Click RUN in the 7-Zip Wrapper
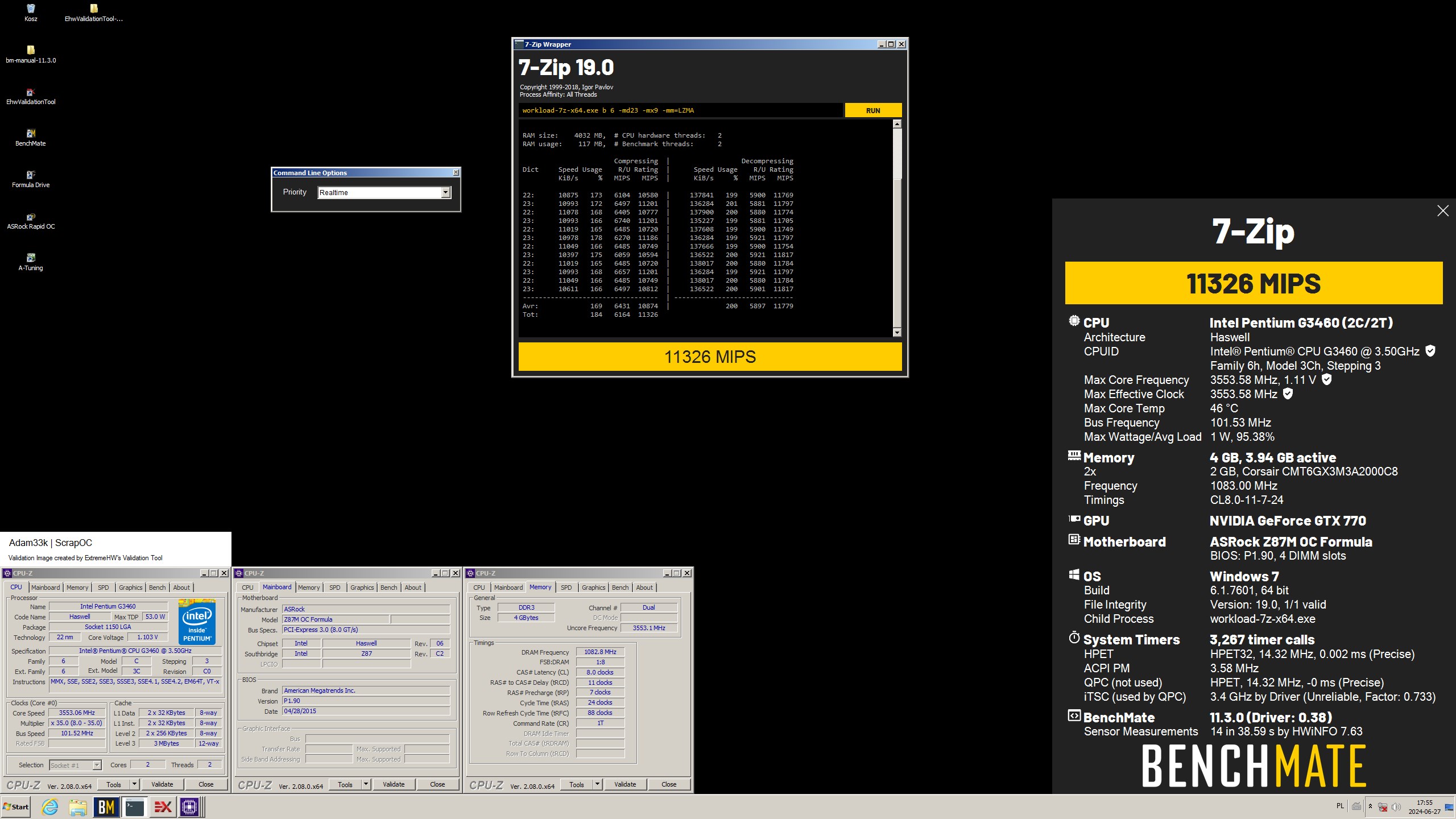 [x=873, y=110]
